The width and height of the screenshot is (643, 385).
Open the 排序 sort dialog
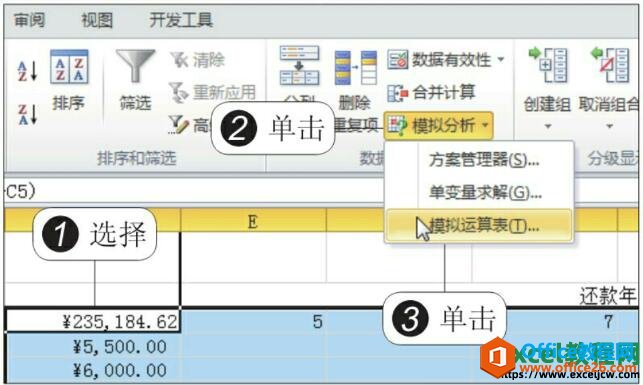pyautogui.click(x=69, y=81)
